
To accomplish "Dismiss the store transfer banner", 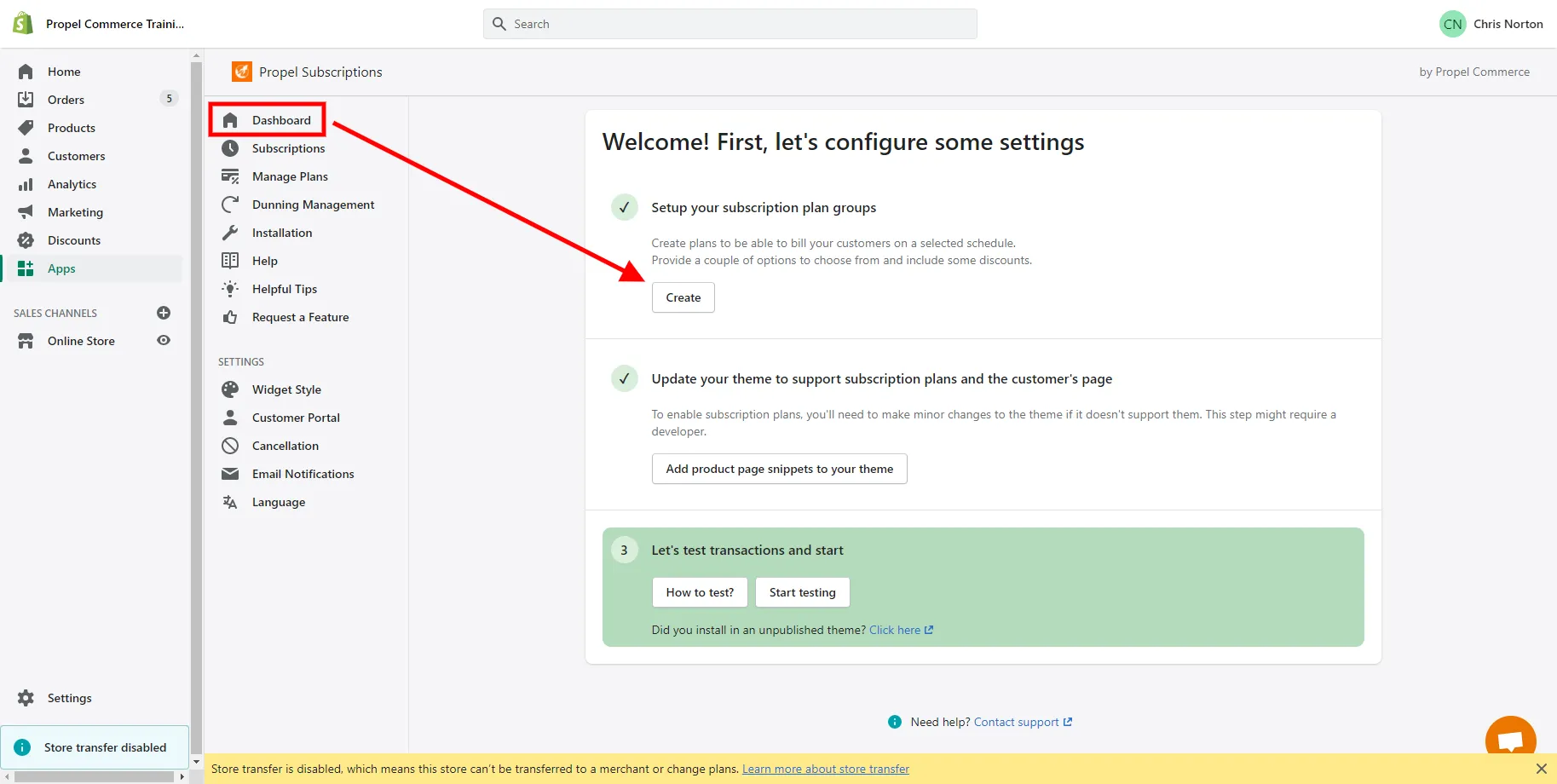I will point(1541,769).
